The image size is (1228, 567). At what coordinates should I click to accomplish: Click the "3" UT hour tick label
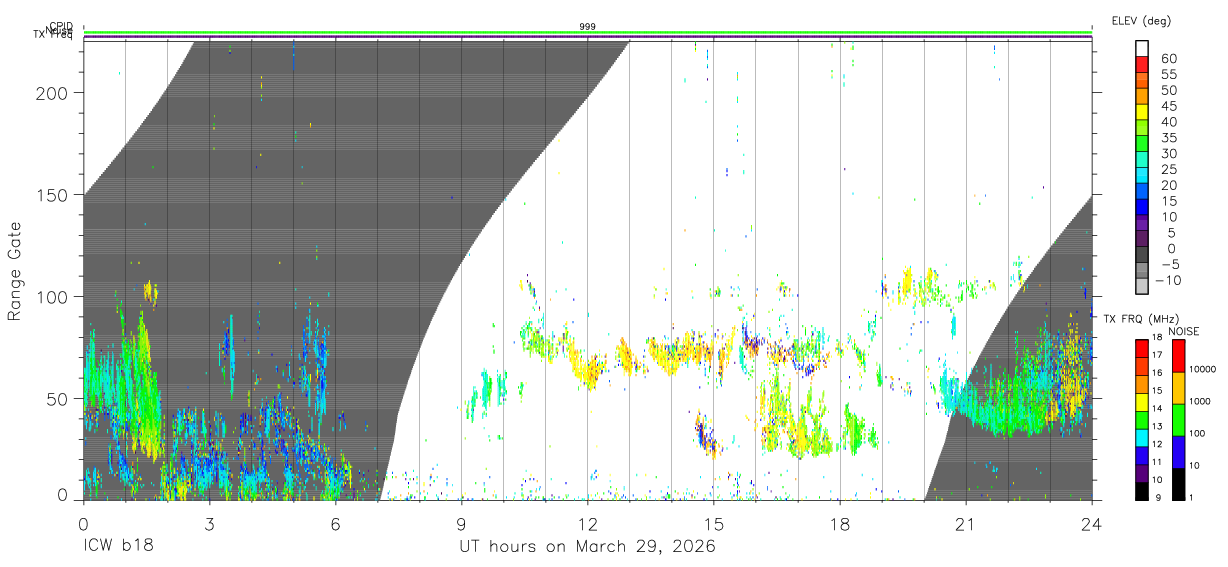pos(209,524)
